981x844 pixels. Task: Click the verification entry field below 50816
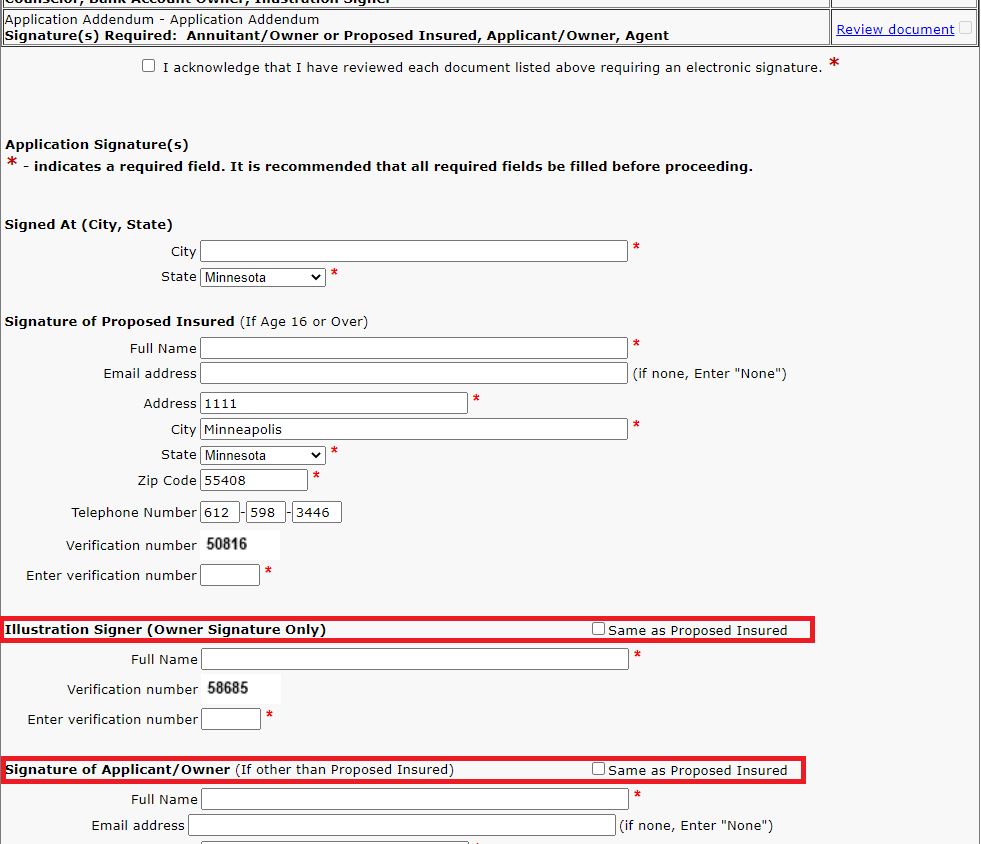click(230, 575)
